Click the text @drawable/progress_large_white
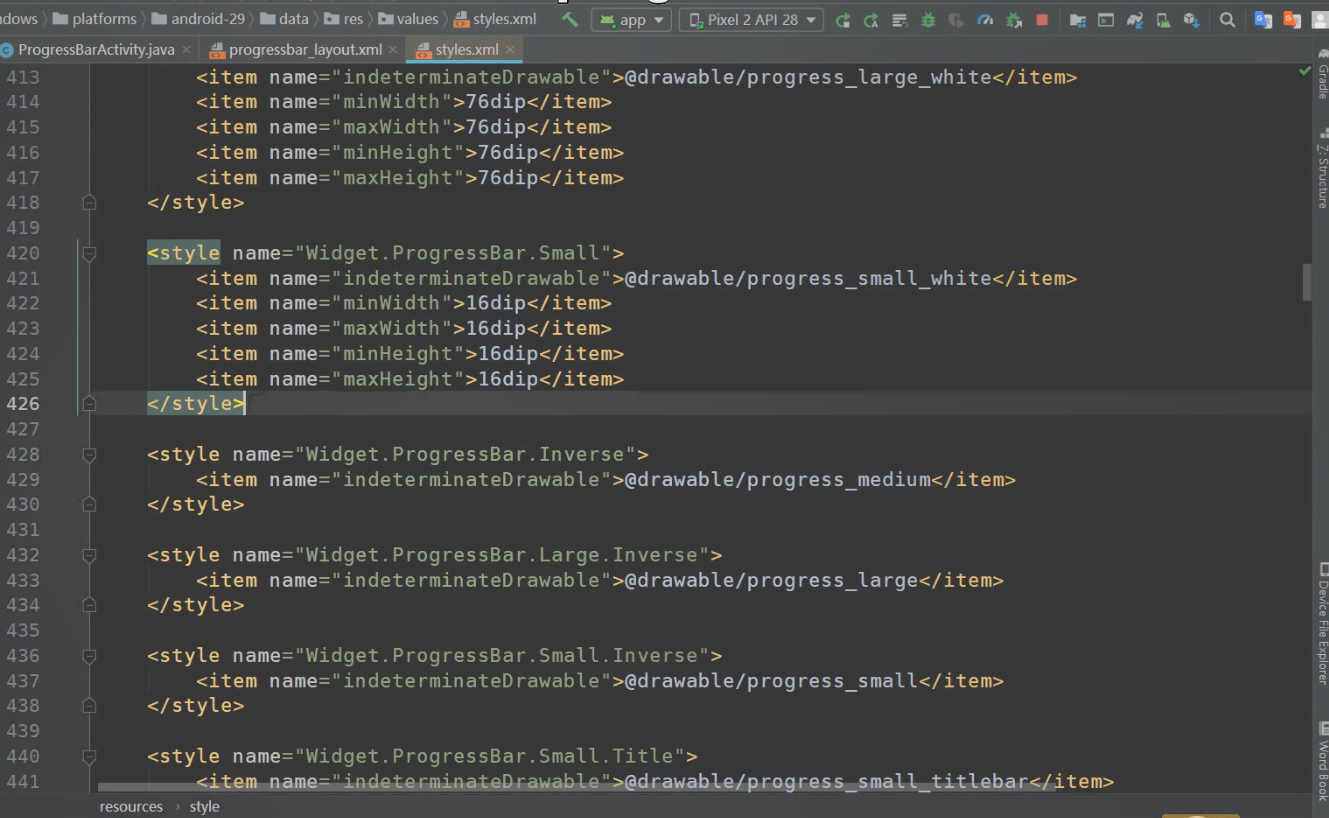 [808, 77]
